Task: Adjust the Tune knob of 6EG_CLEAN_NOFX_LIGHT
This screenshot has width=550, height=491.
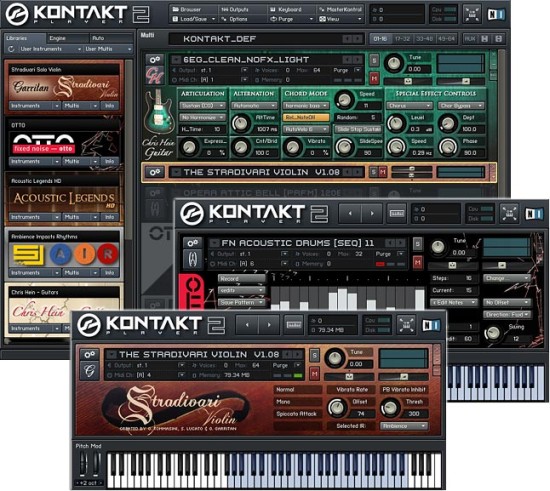Action: [x=394, y=64]
